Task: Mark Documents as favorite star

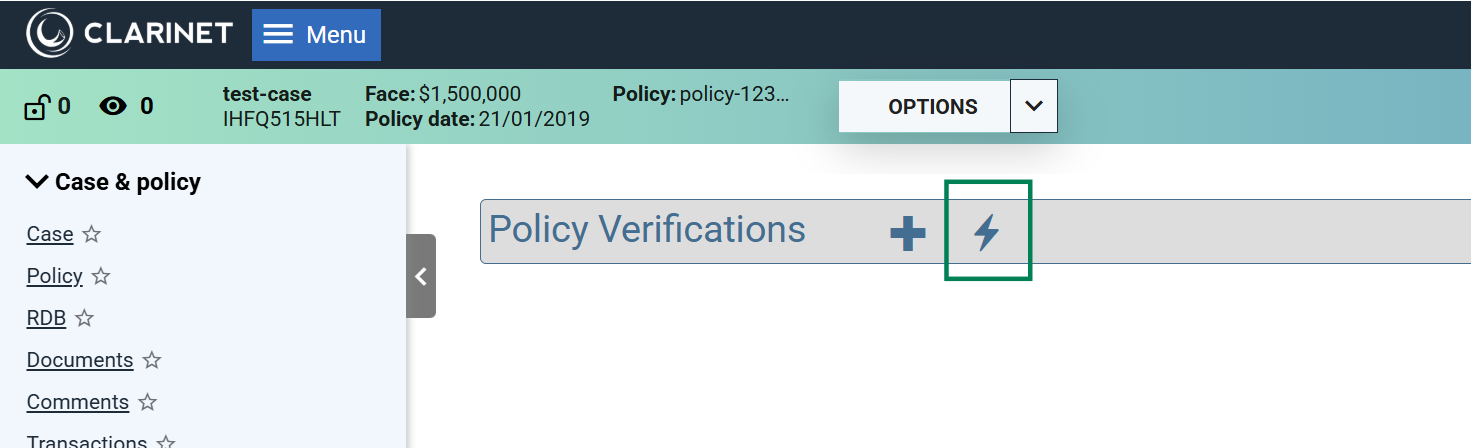Action: (152, 360)
